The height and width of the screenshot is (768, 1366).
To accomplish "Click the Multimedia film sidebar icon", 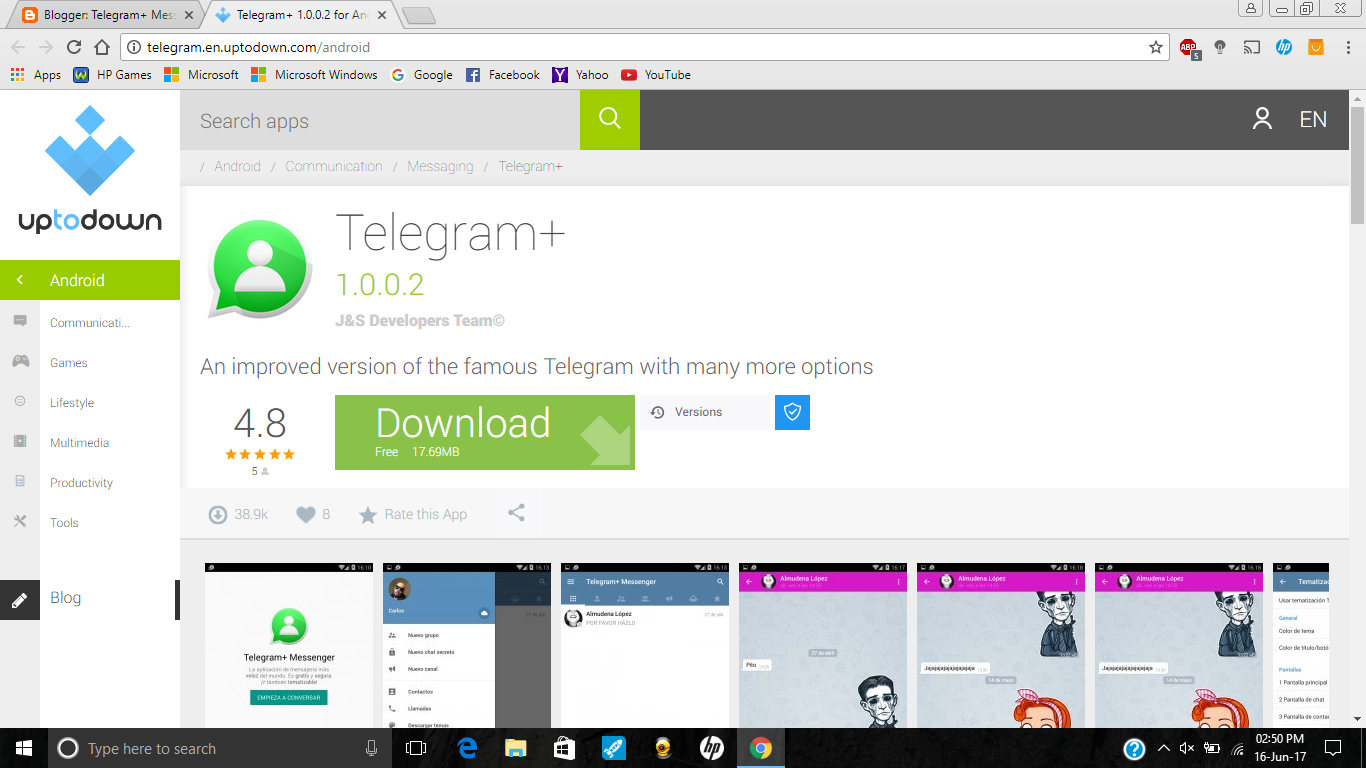I will (20, 441).
